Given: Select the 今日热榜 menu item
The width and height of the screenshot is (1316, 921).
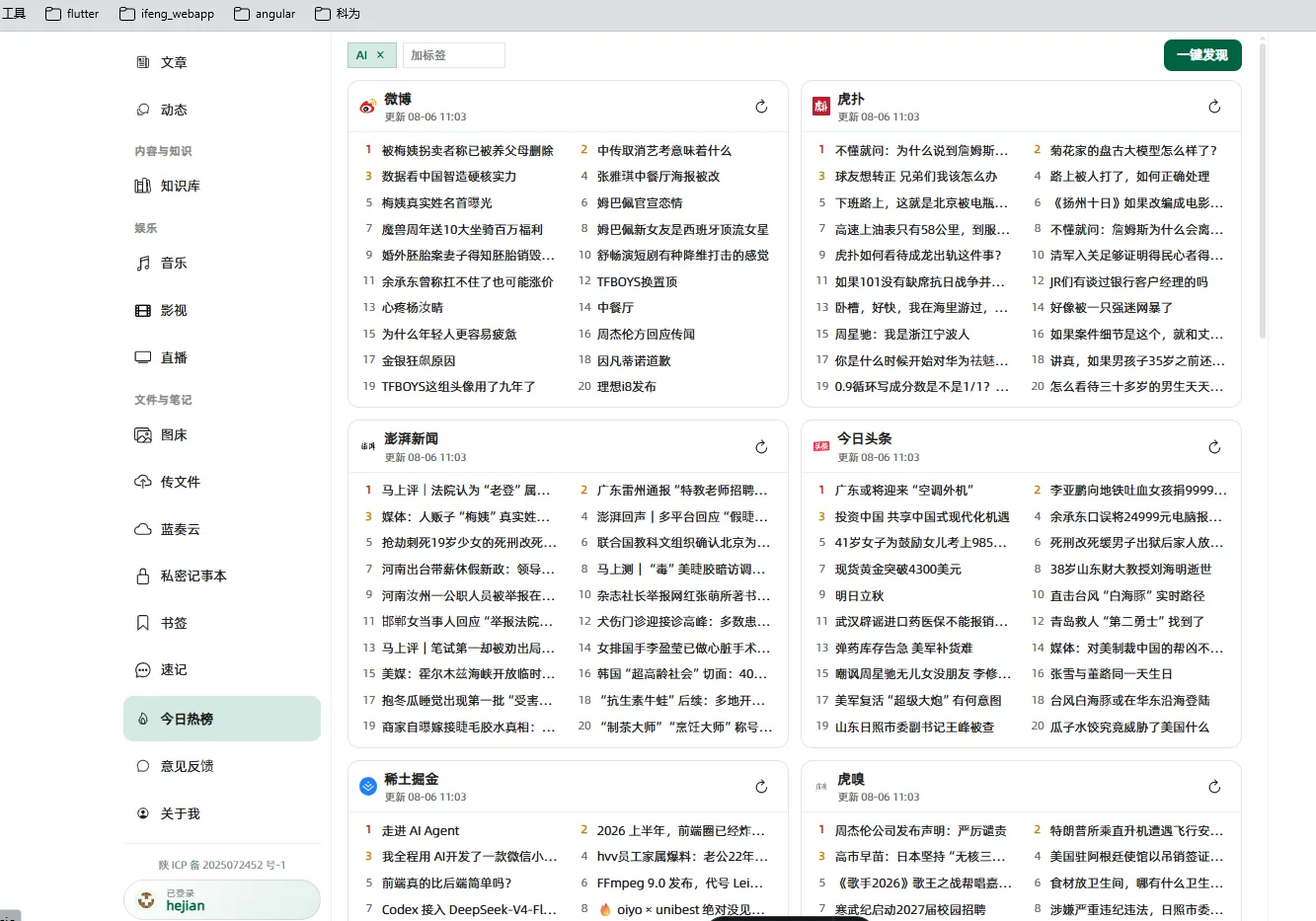Looking at the screenshot, I should tap(222, 719).
